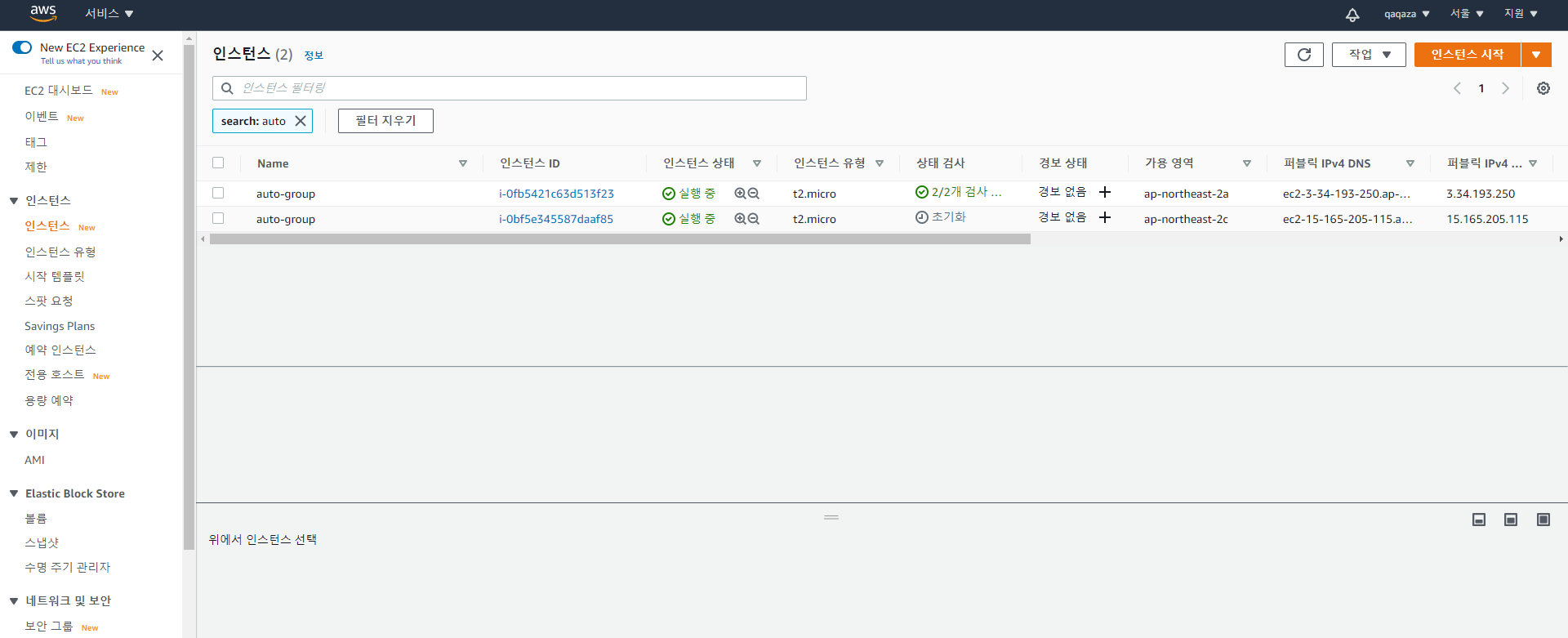
Task: Click zoom-in icon beside first instance state
Action: coord(740,194)
